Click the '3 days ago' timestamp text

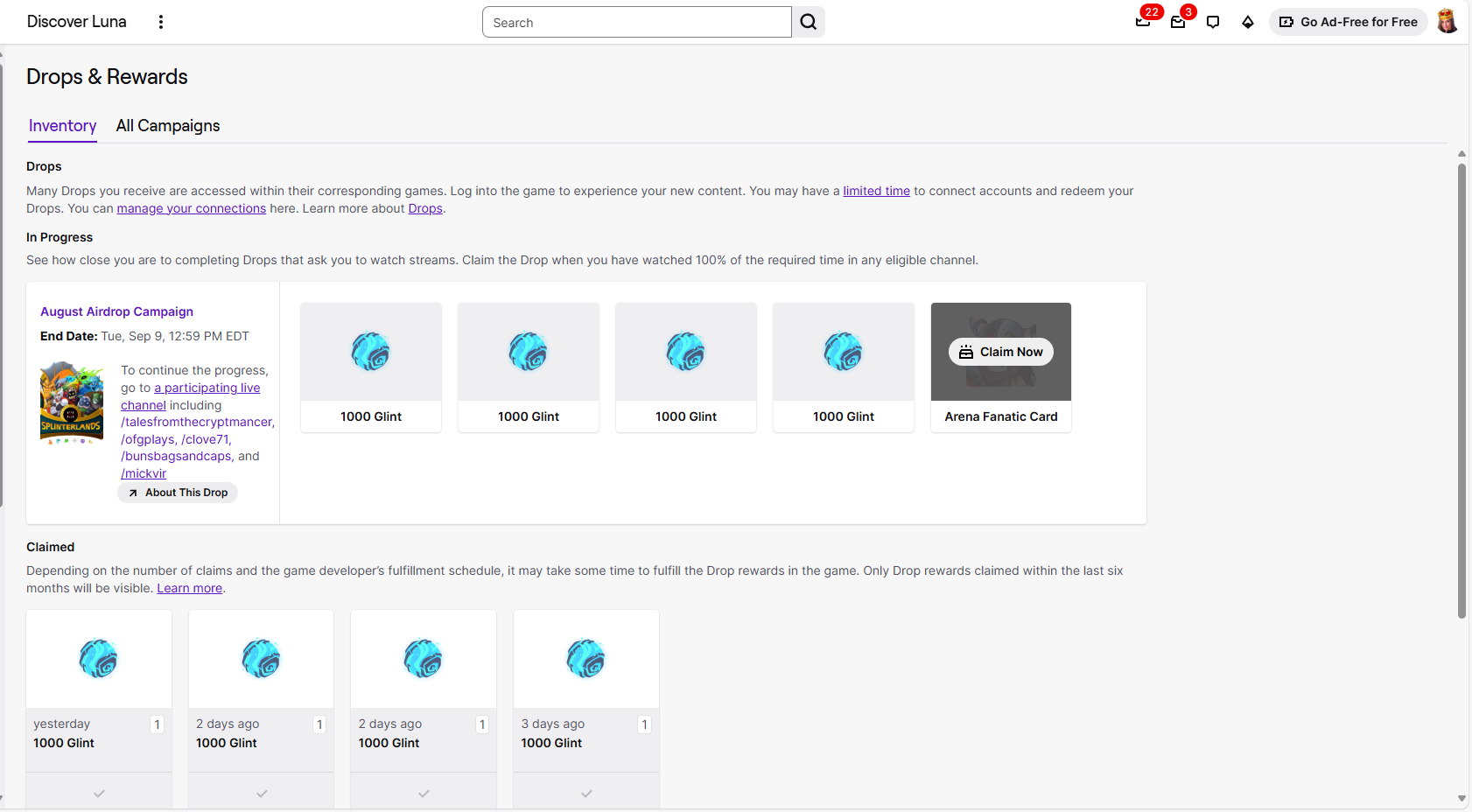click(x=553, y=724)
